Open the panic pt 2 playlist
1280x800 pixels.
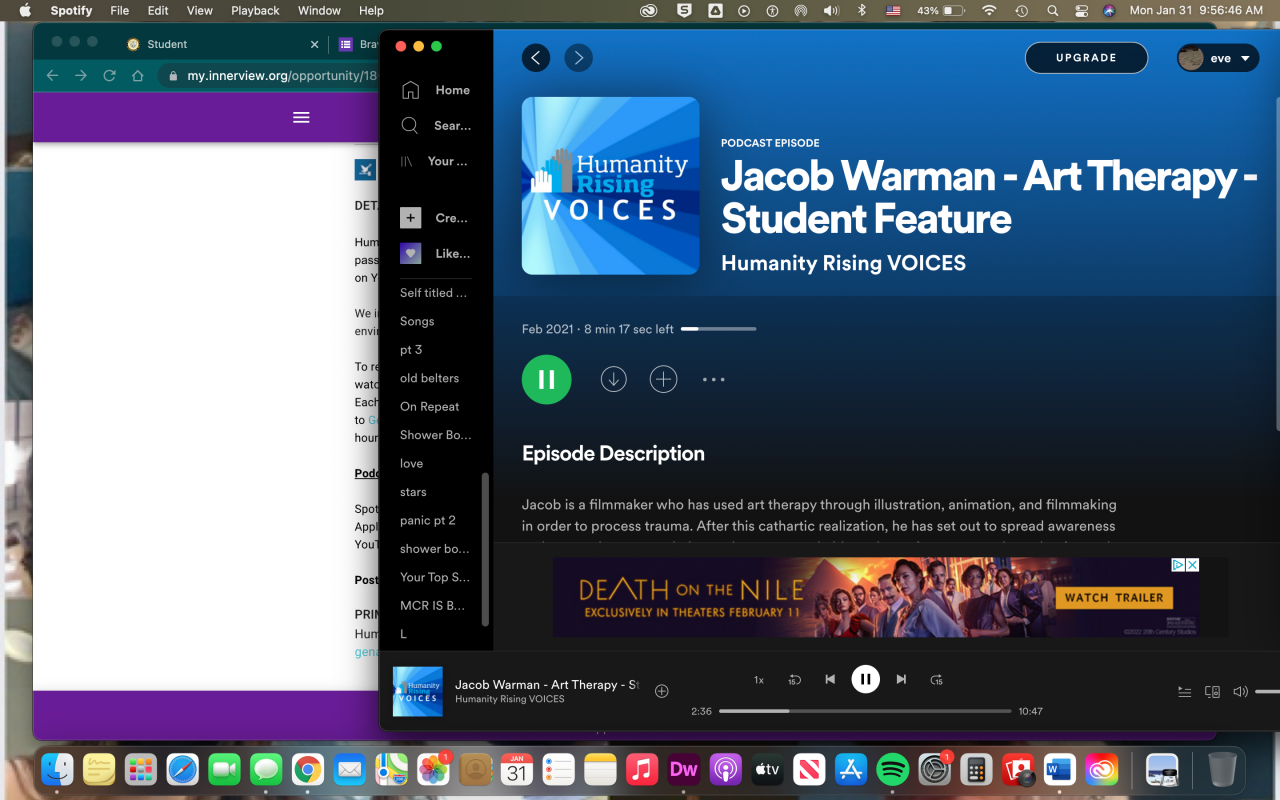427,520
